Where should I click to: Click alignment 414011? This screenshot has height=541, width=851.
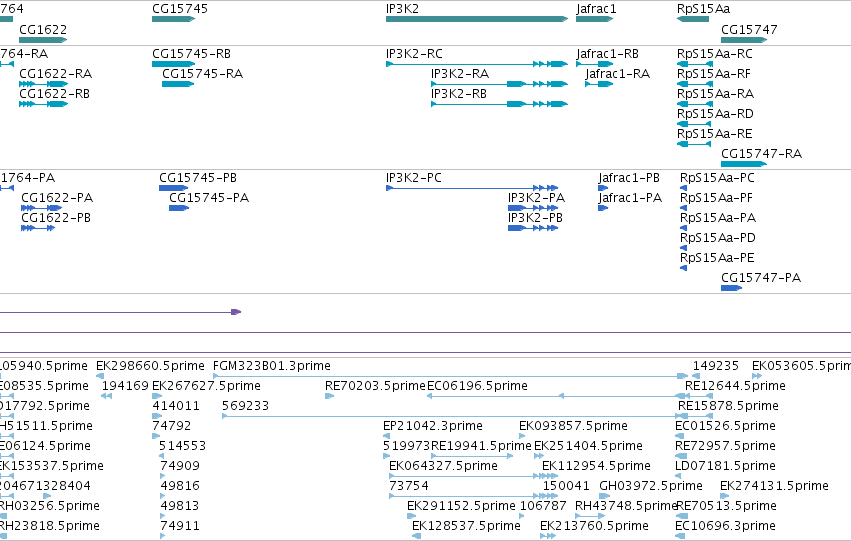(x=176, y=406)
